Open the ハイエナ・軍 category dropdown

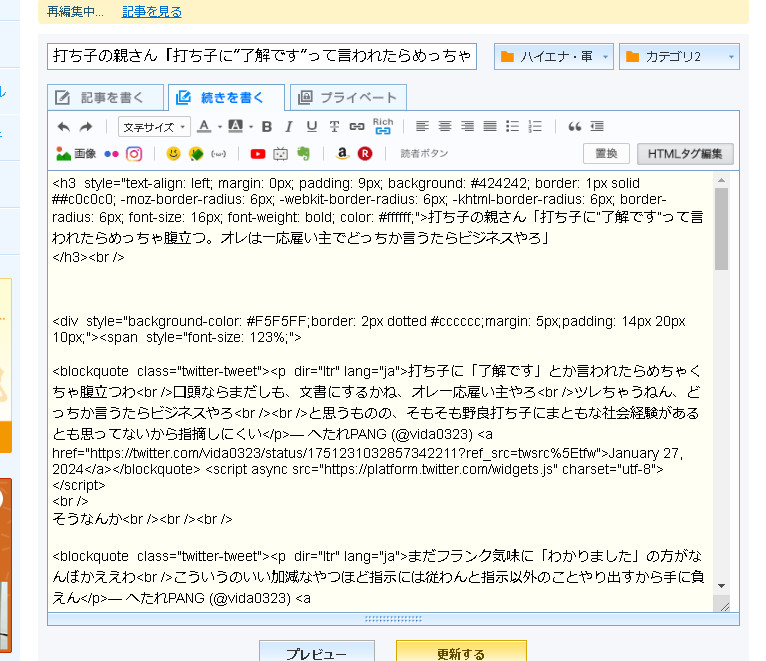(x=553, y=57)
